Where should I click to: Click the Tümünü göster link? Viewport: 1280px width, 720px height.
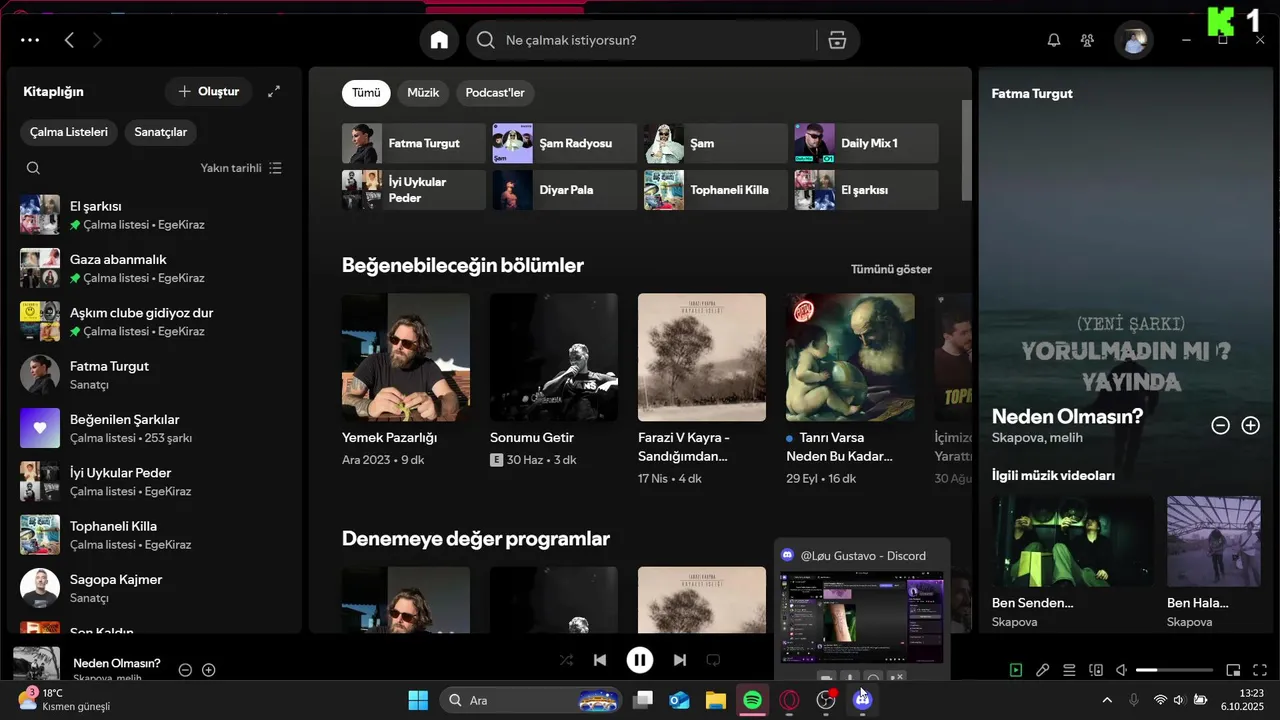891,269
